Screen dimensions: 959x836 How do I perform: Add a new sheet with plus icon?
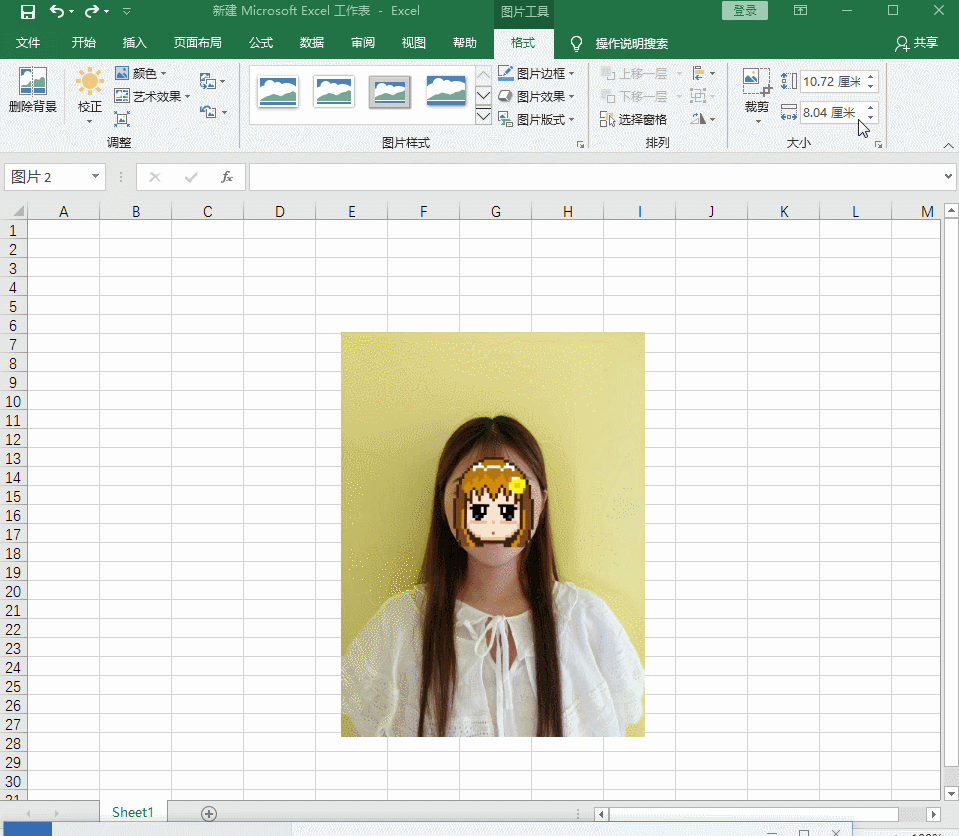click(208, 813)
